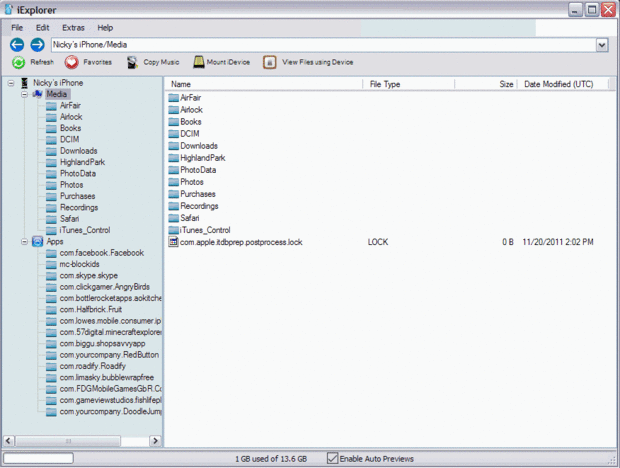Go forward with the blue right arrow
Screen dimensions: 620x468
[x=38, y=45]
